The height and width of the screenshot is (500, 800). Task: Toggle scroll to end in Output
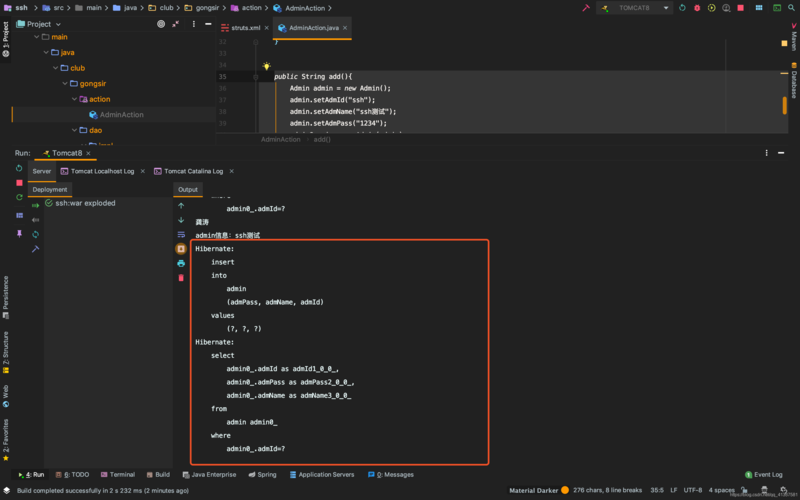coord(181,248)
